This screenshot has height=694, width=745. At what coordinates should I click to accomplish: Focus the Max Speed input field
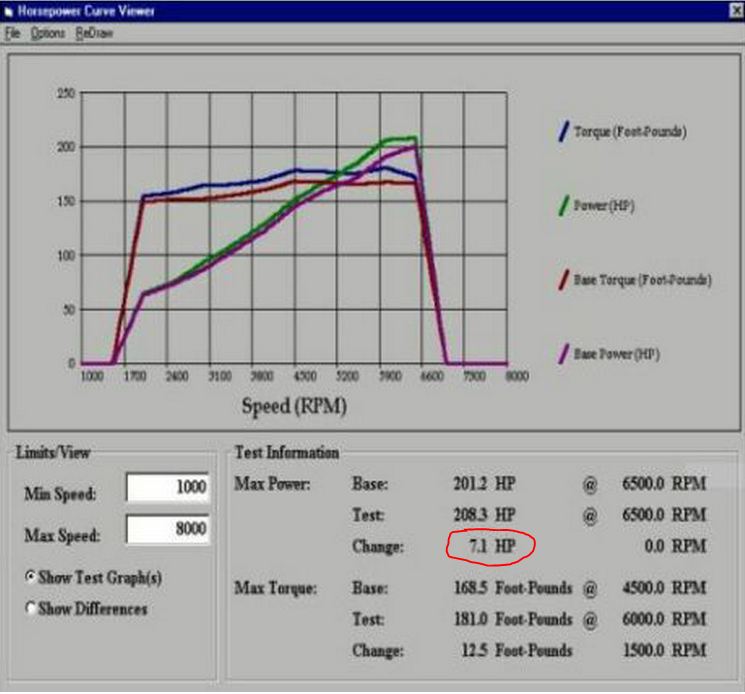[x=168, y=531]
